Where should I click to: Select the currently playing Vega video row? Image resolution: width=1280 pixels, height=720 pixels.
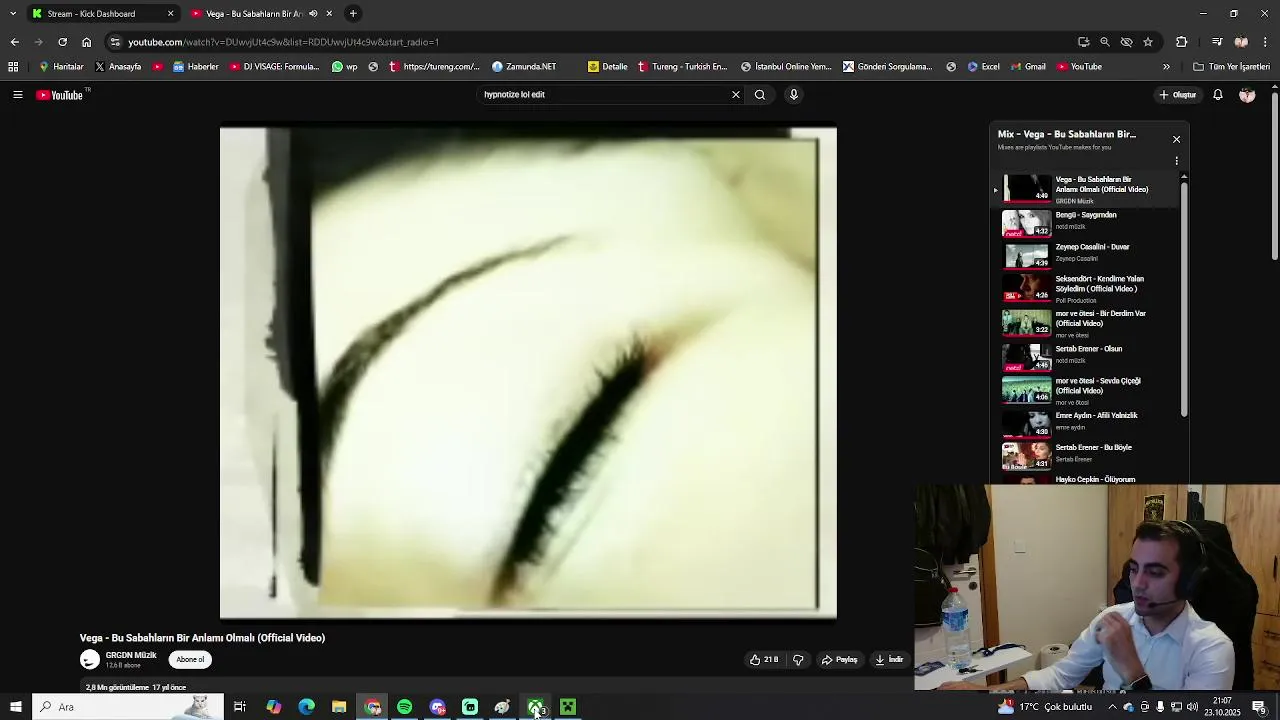click(x=1090, y=189)
